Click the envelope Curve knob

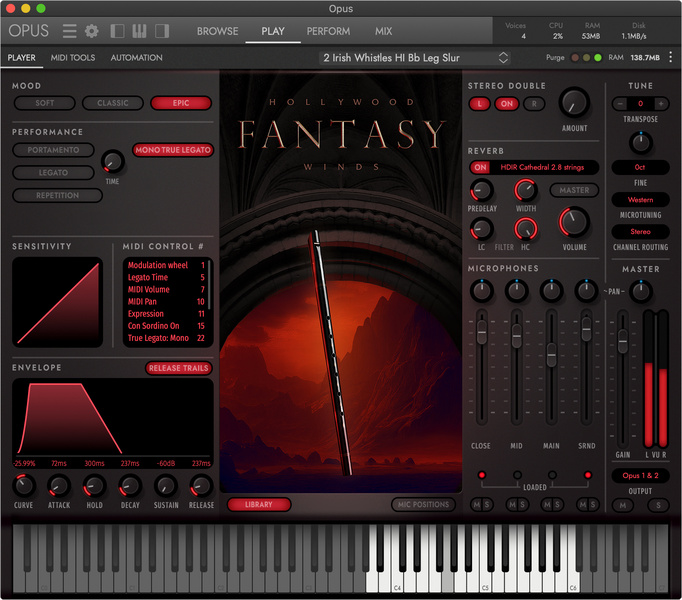(23, 486)
